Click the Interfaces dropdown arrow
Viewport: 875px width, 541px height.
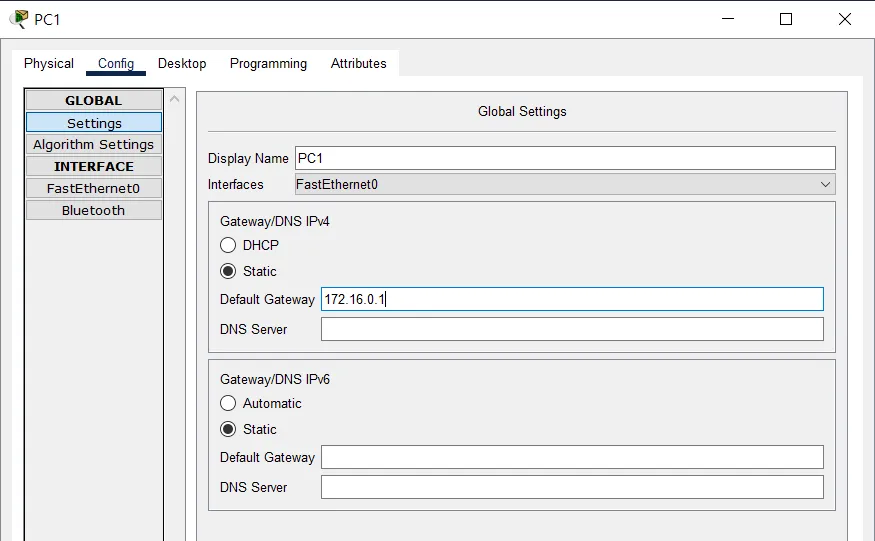(825, 184)
